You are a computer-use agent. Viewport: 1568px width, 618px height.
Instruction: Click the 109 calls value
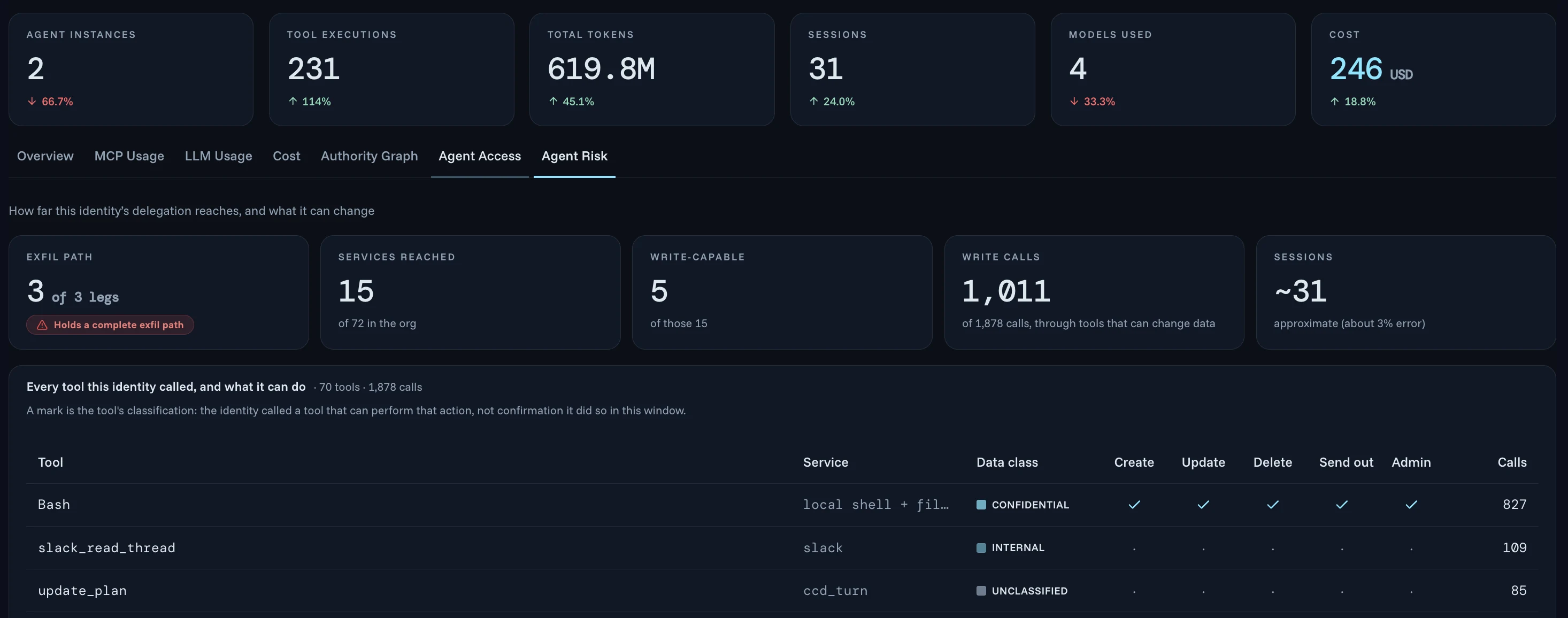coord(1515,547)
